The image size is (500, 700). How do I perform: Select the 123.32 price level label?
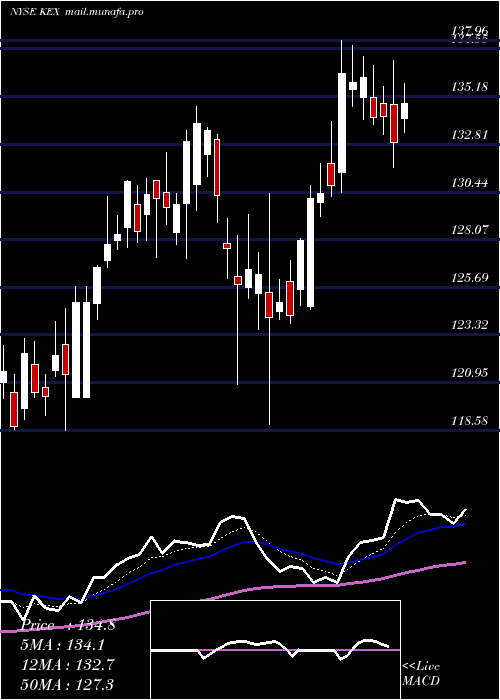pyautogui.click(x=469, y=325)
